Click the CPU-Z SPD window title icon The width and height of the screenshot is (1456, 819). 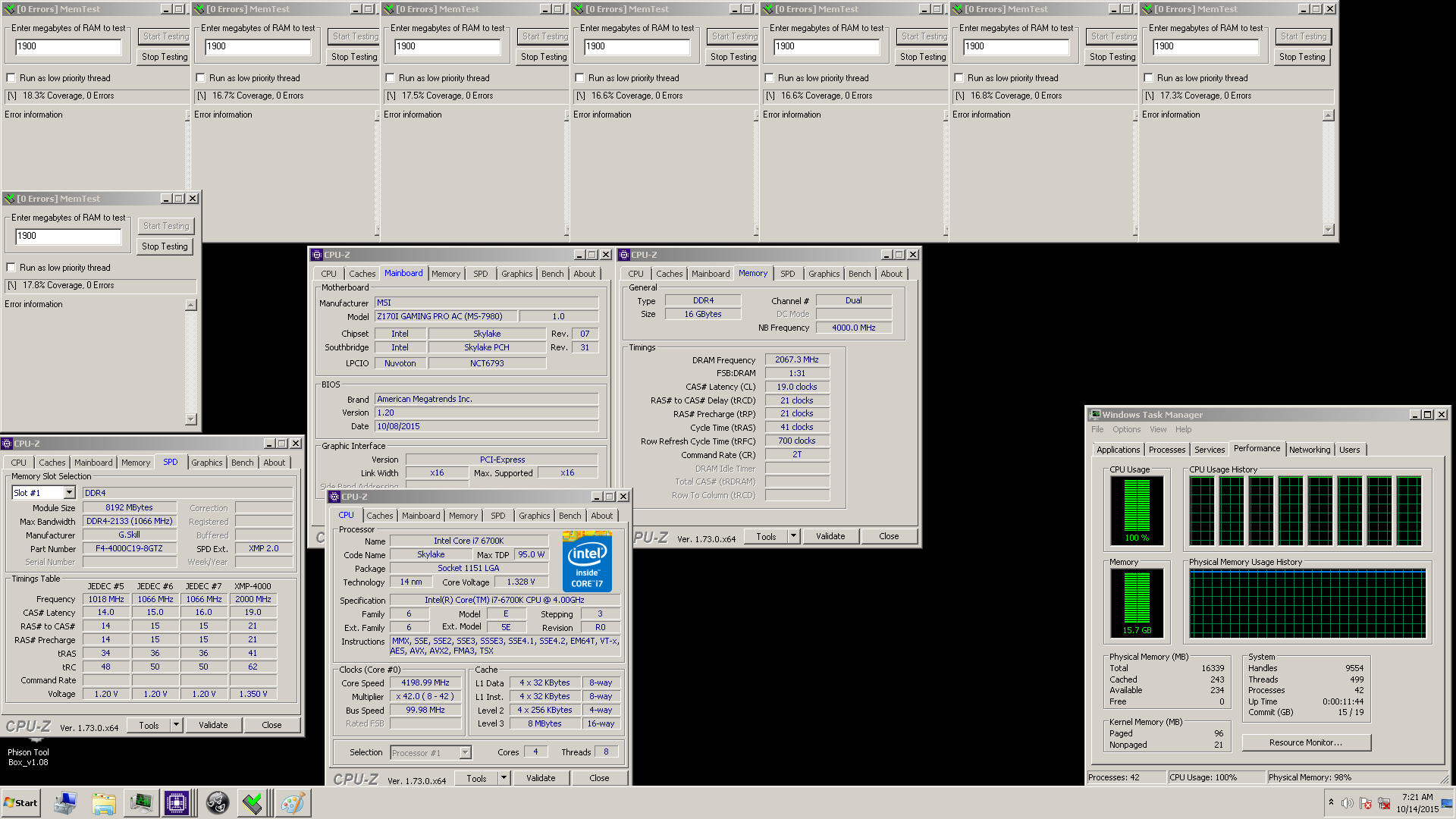pos(7,444)
